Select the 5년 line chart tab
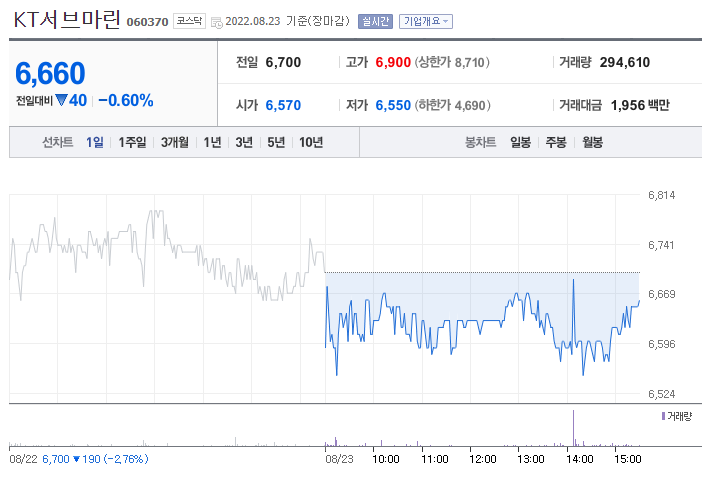Screen dimensions: 702x478 (x=276, y=142)
